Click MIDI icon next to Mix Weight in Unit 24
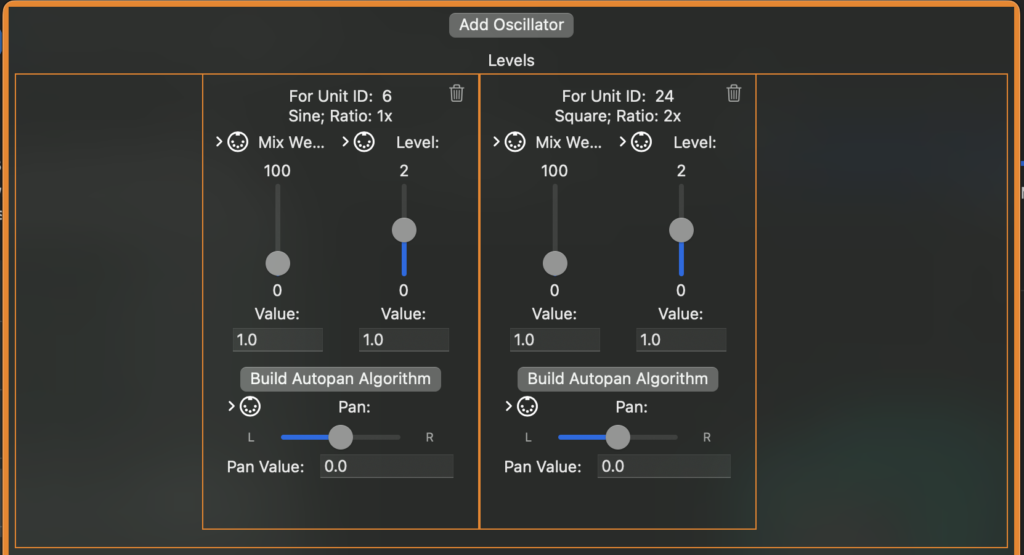 pos(515,142)
